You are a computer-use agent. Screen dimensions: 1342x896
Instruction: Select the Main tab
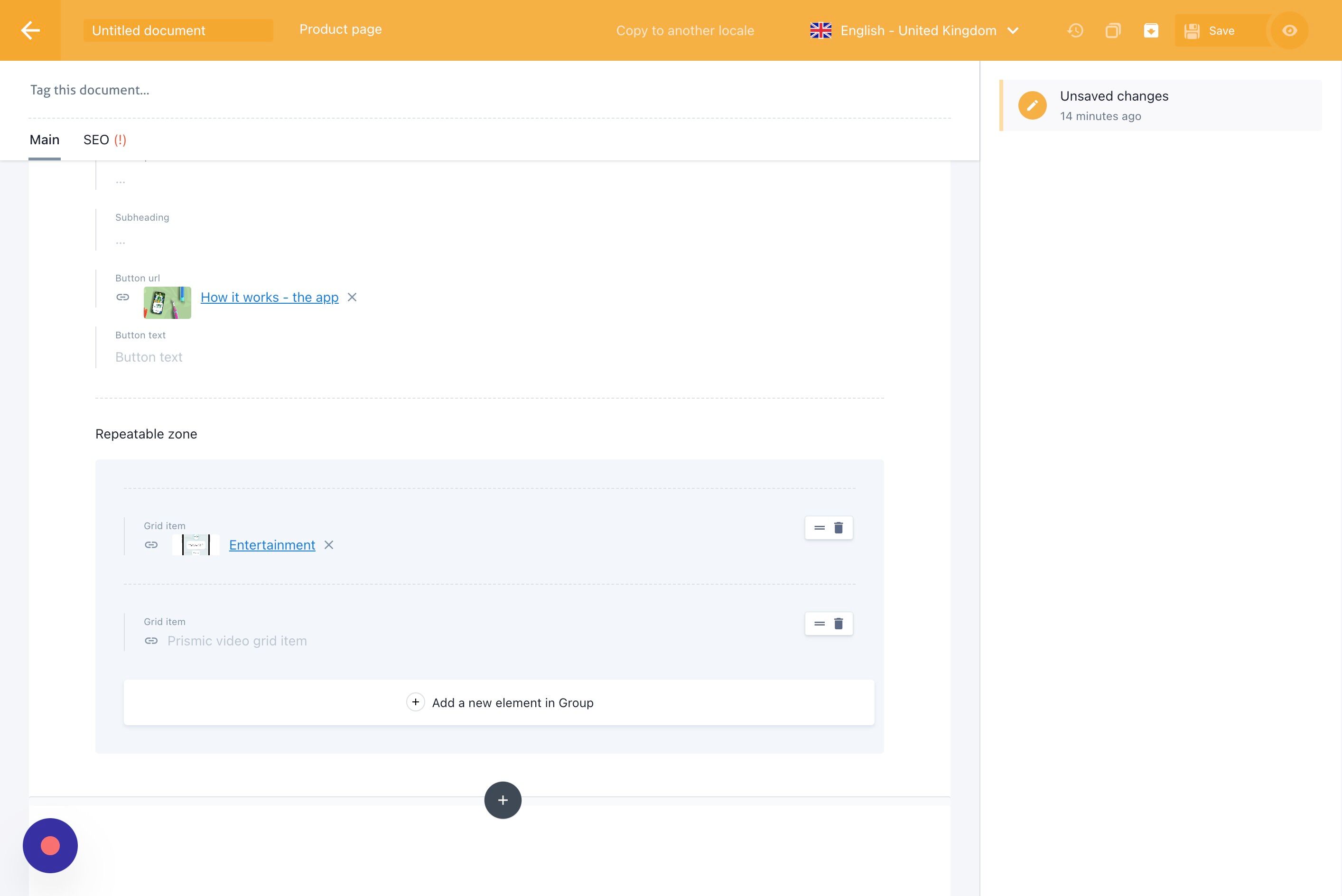tap(45, 140)
